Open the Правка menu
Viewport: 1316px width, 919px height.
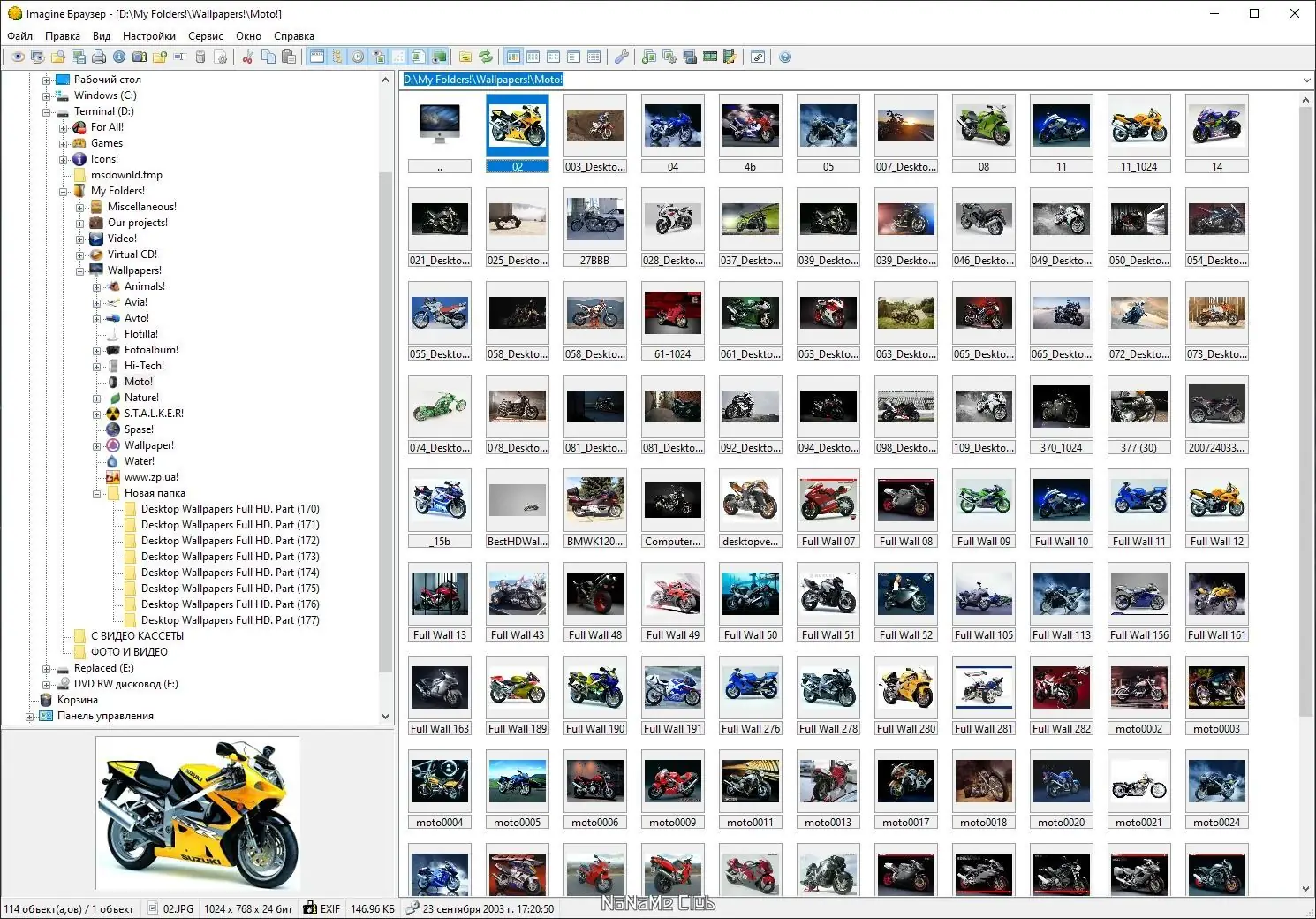(63, 36)
